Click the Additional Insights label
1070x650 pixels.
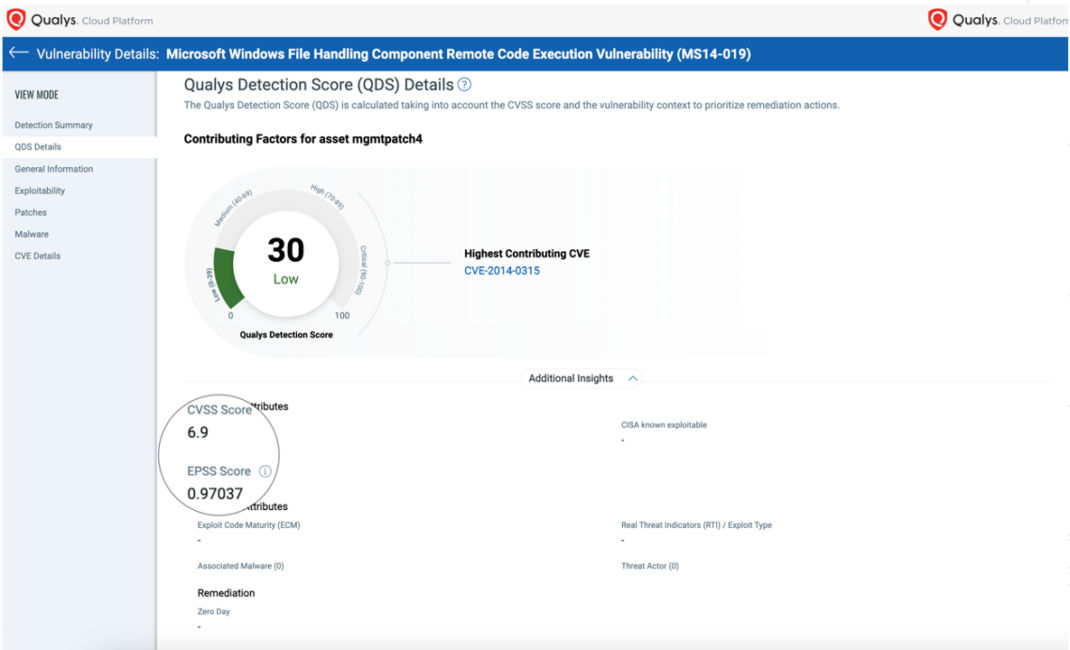click(573, 378)
